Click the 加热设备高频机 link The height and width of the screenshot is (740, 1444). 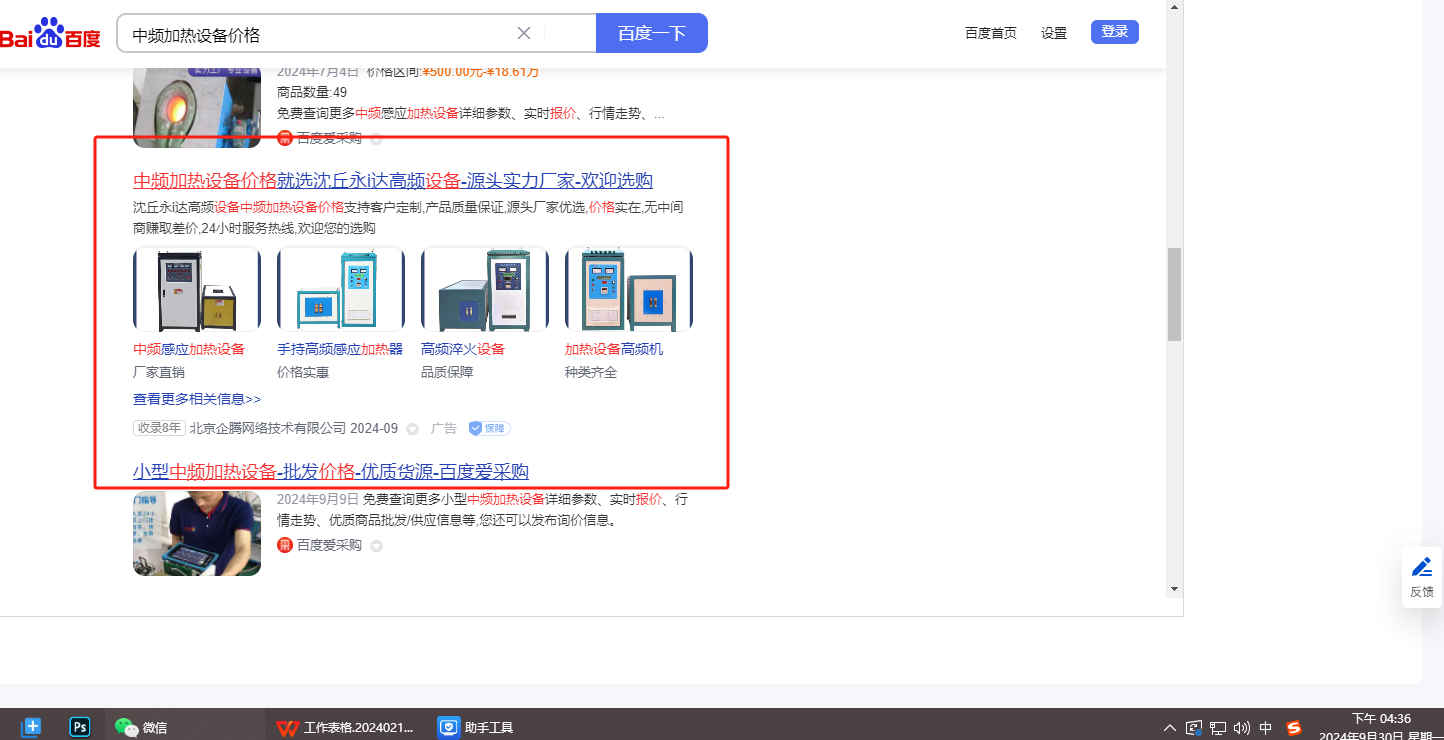click(x=614, y=349)
